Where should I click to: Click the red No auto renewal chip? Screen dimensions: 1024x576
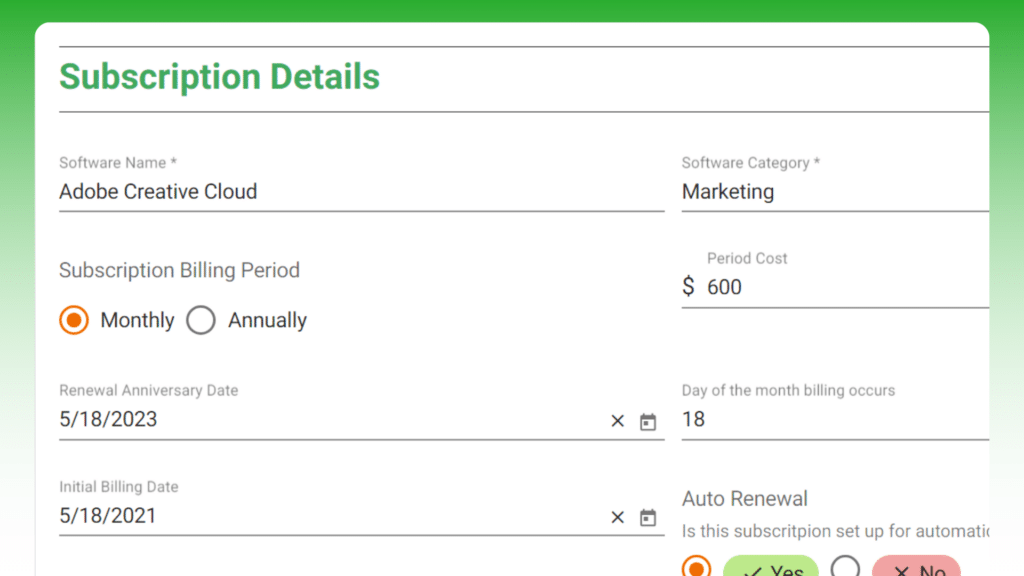pos(916,566)
